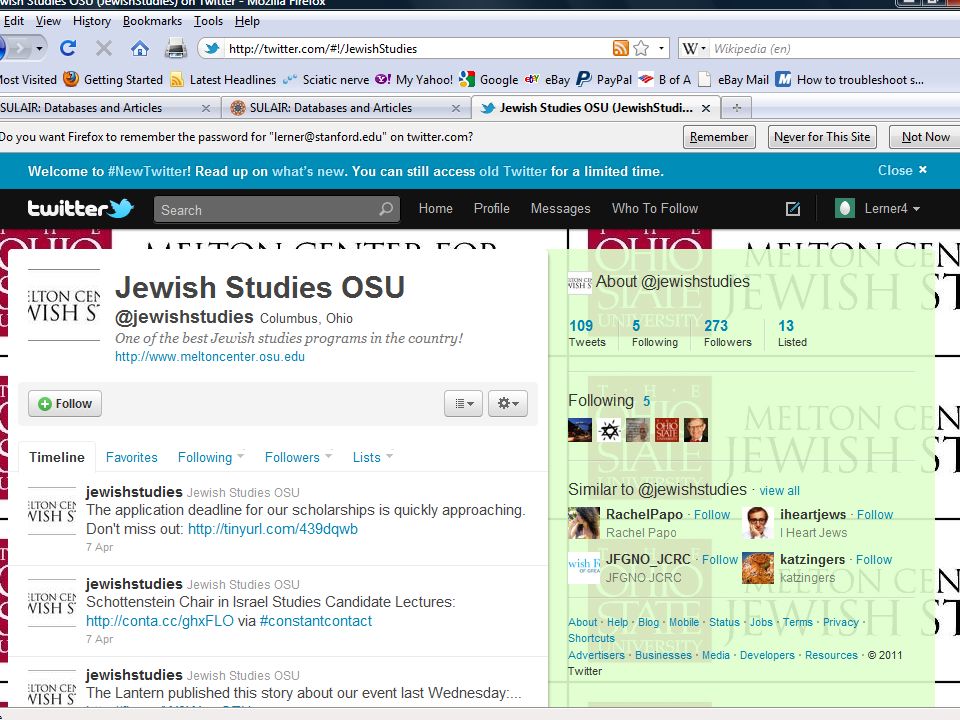
Task: Close the first SULAIR Databases tab
Action: 206,108
